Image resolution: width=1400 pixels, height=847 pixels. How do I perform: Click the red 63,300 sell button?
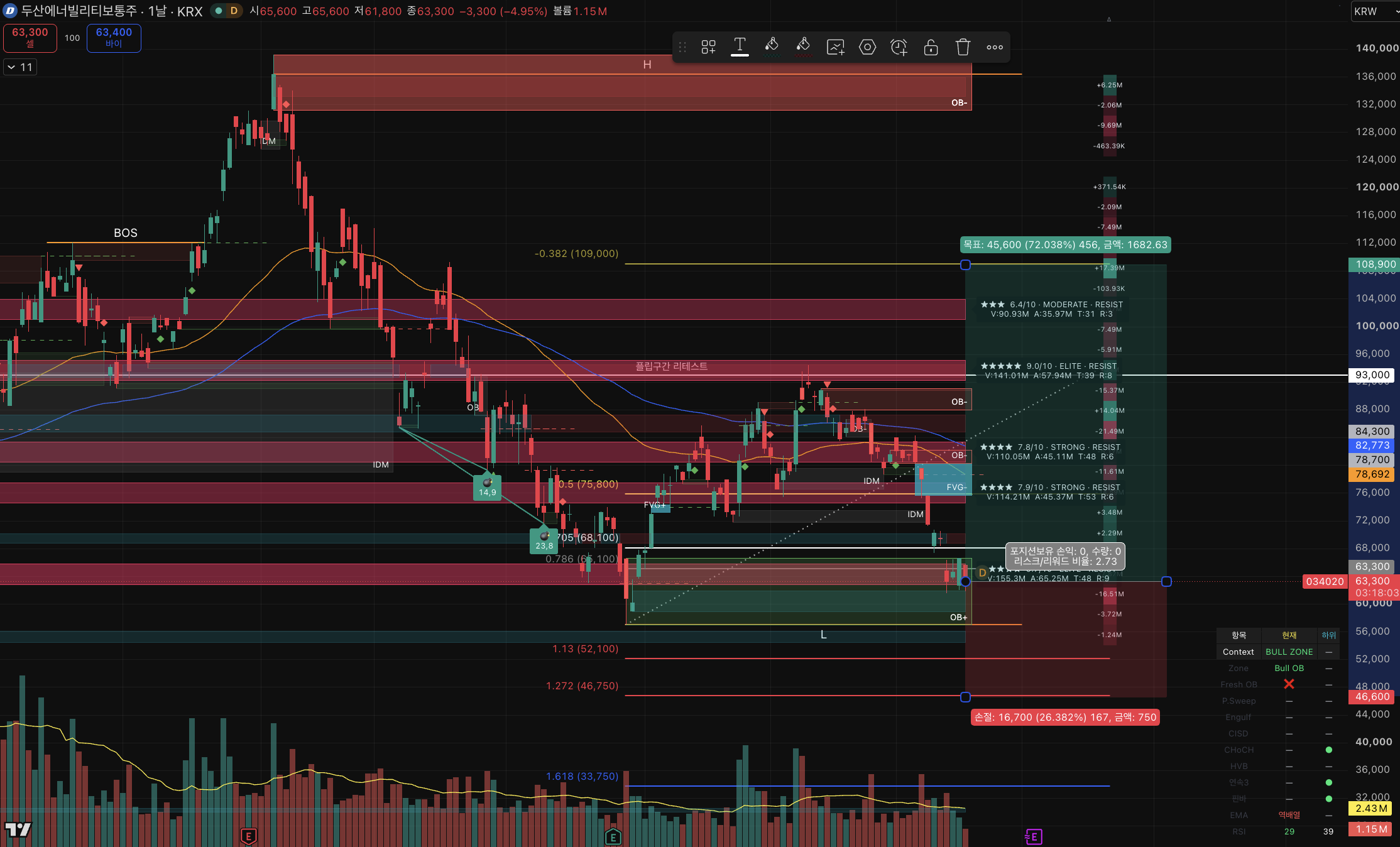(x=30, y=38)
